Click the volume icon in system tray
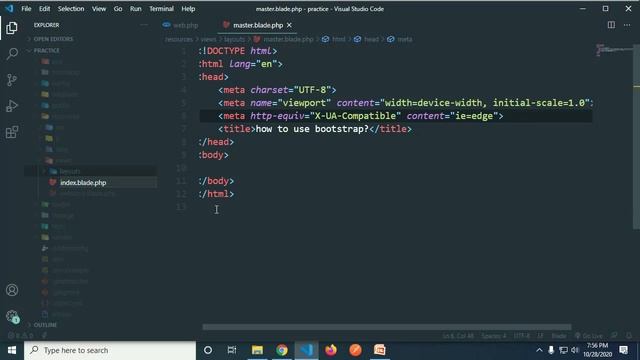The height and width of the screenshot is (360, 640). pos(575,350)
